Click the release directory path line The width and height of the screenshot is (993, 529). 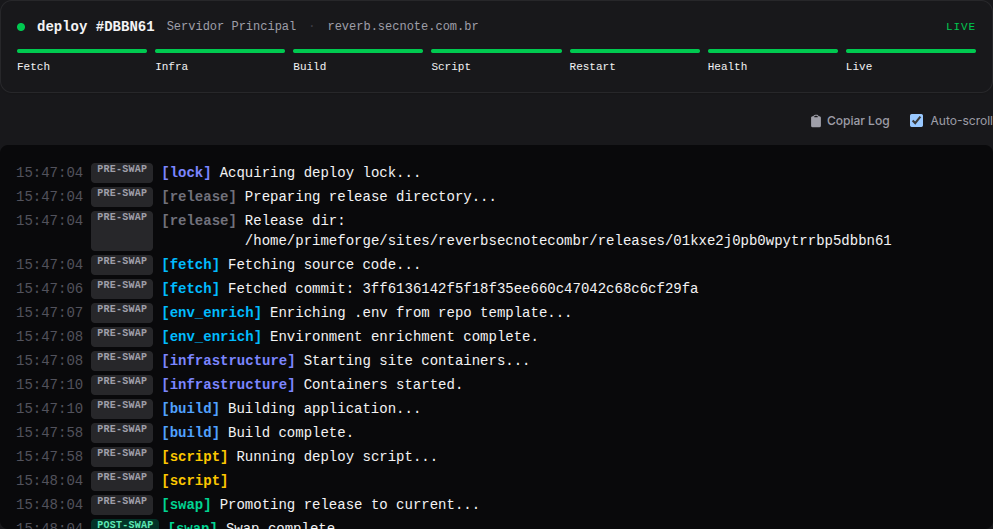pos(568,241)
